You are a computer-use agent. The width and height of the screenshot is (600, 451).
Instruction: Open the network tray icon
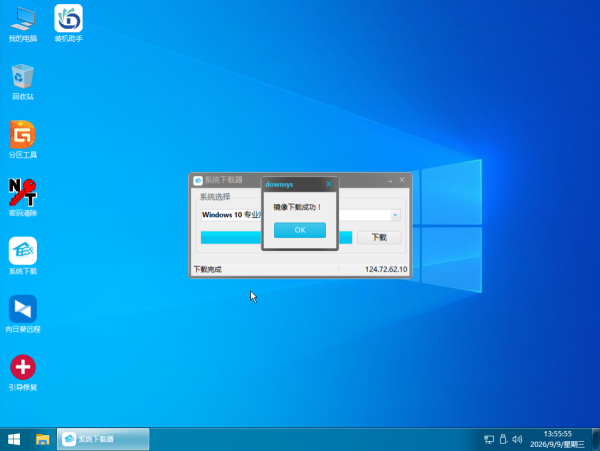click(489, 439)
